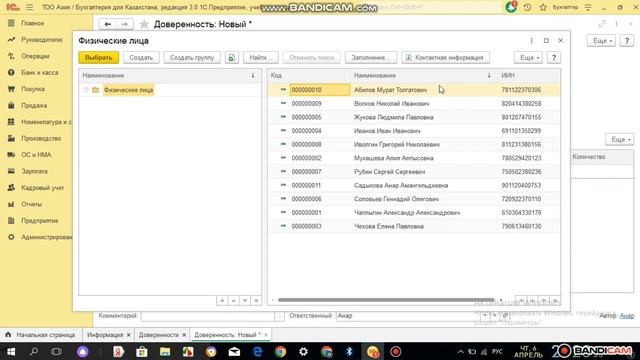Close the Доверенность: Новый tab
This screenshot has width=640, height=360.
click(x=266, y=335)
